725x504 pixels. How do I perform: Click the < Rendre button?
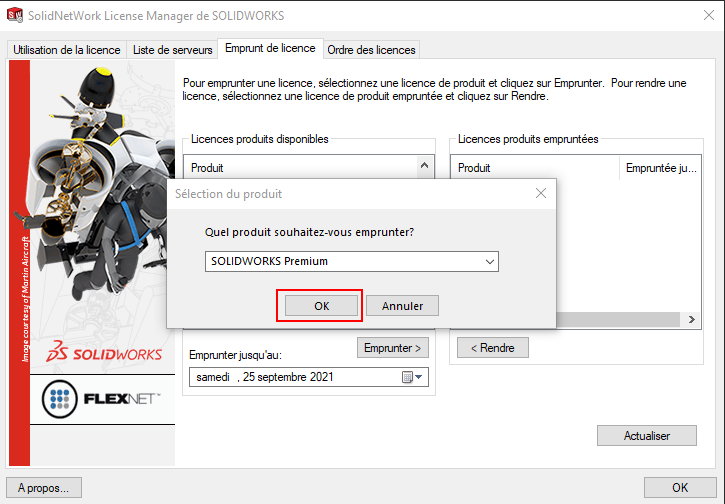492,348
